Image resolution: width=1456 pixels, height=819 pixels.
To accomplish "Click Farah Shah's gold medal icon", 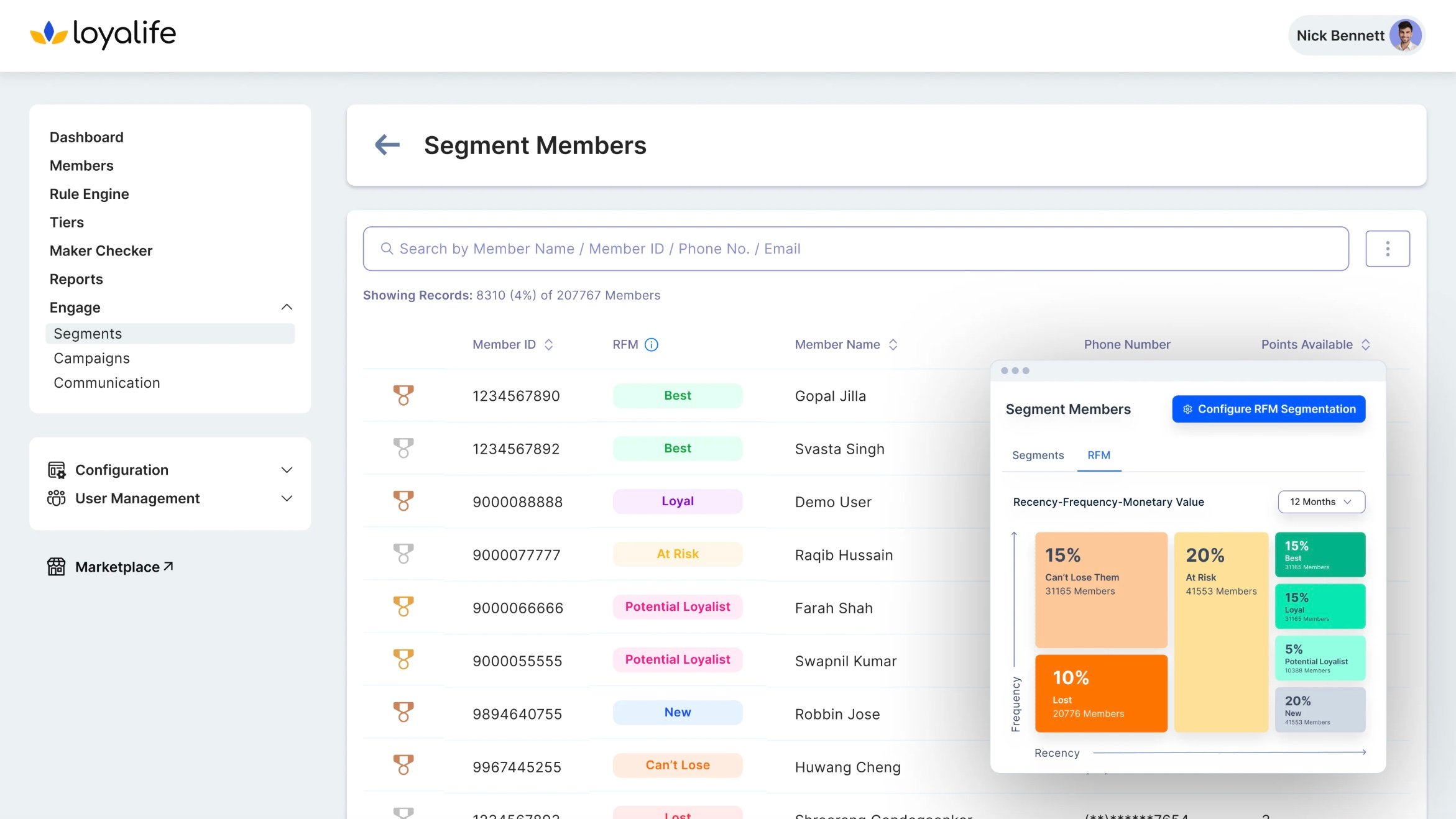I will coord(403,606).
